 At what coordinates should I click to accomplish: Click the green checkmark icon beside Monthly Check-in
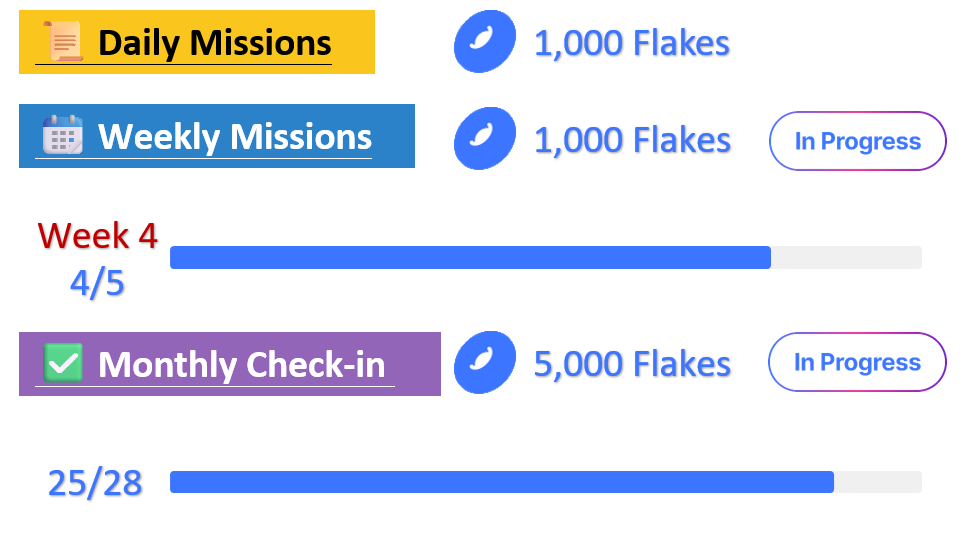click(x=63, y=363)
